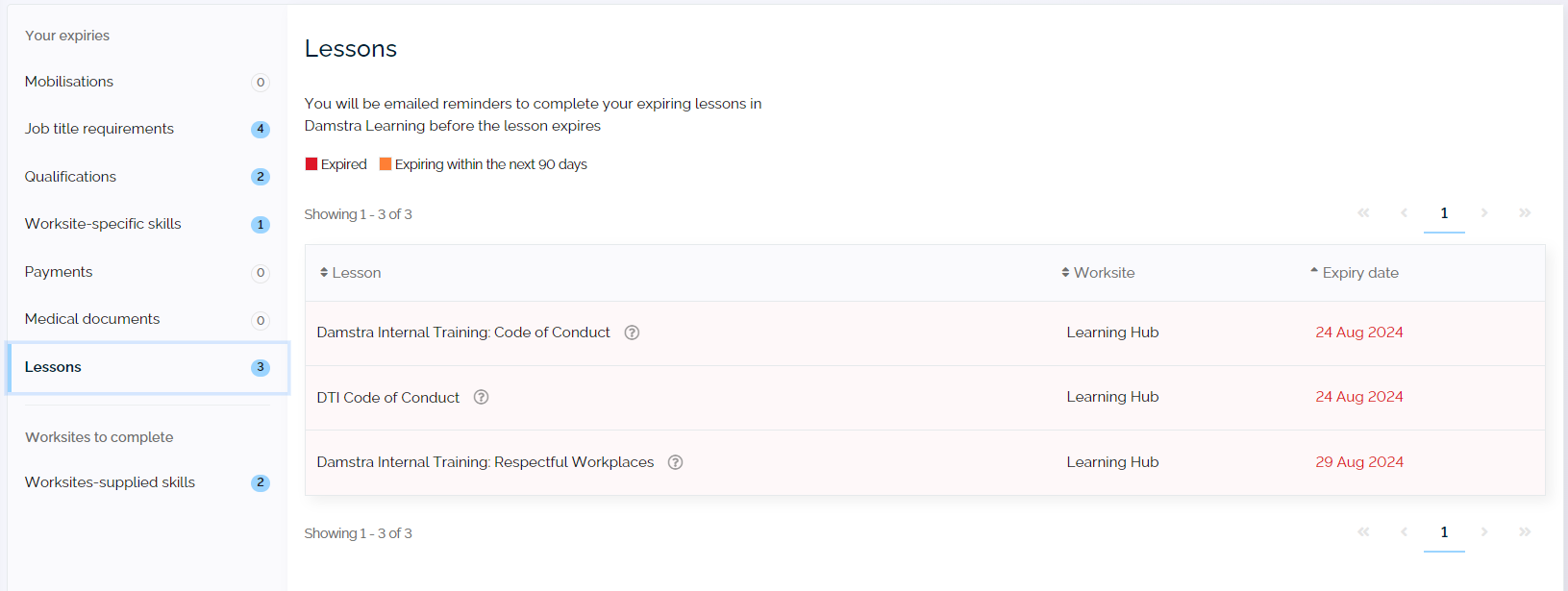
Task: Click the orange Expiring within 90 days swatch
Action: (386, 164)
